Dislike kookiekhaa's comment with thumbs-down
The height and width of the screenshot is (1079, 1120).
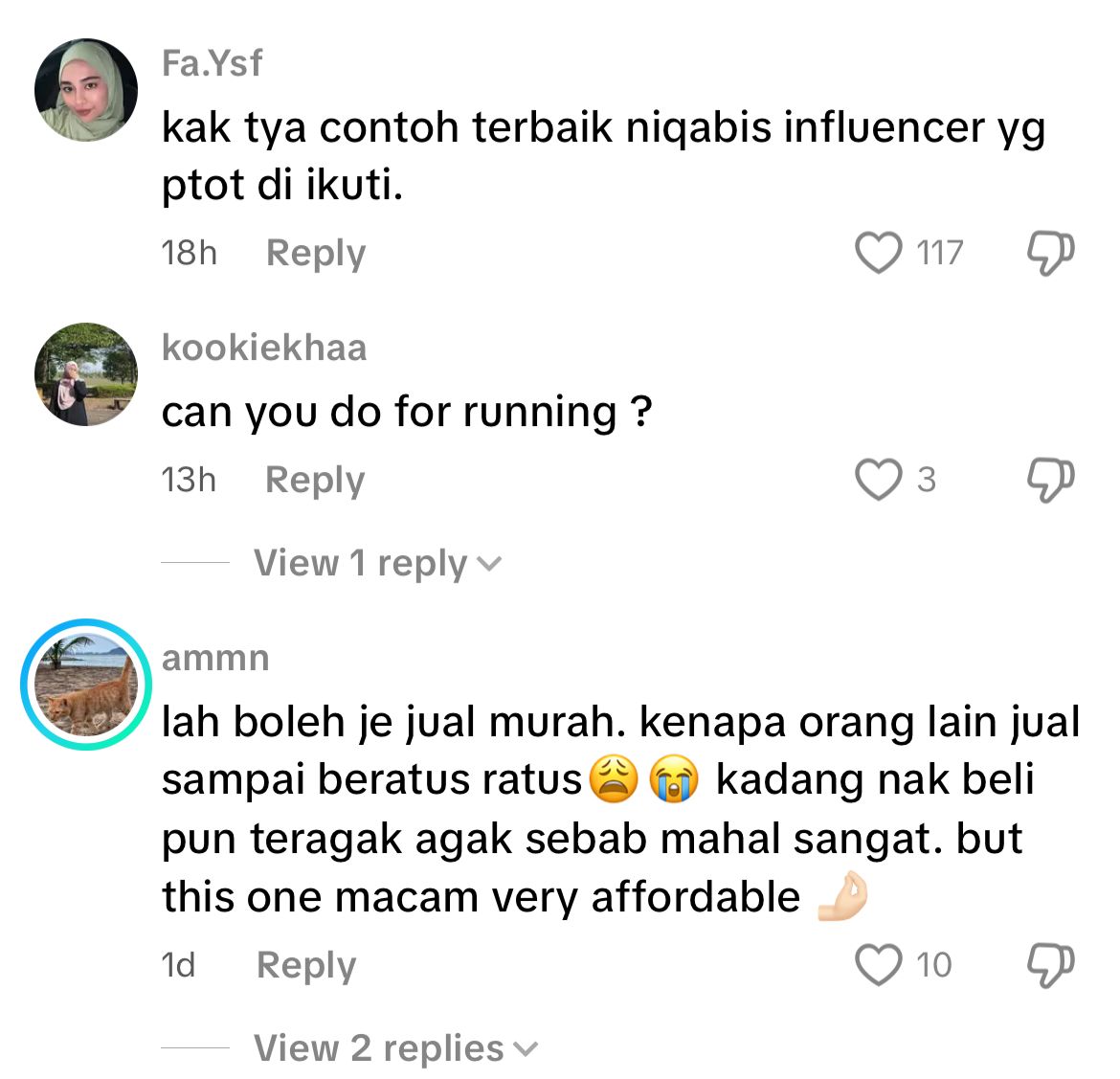tap(1050, 480)
